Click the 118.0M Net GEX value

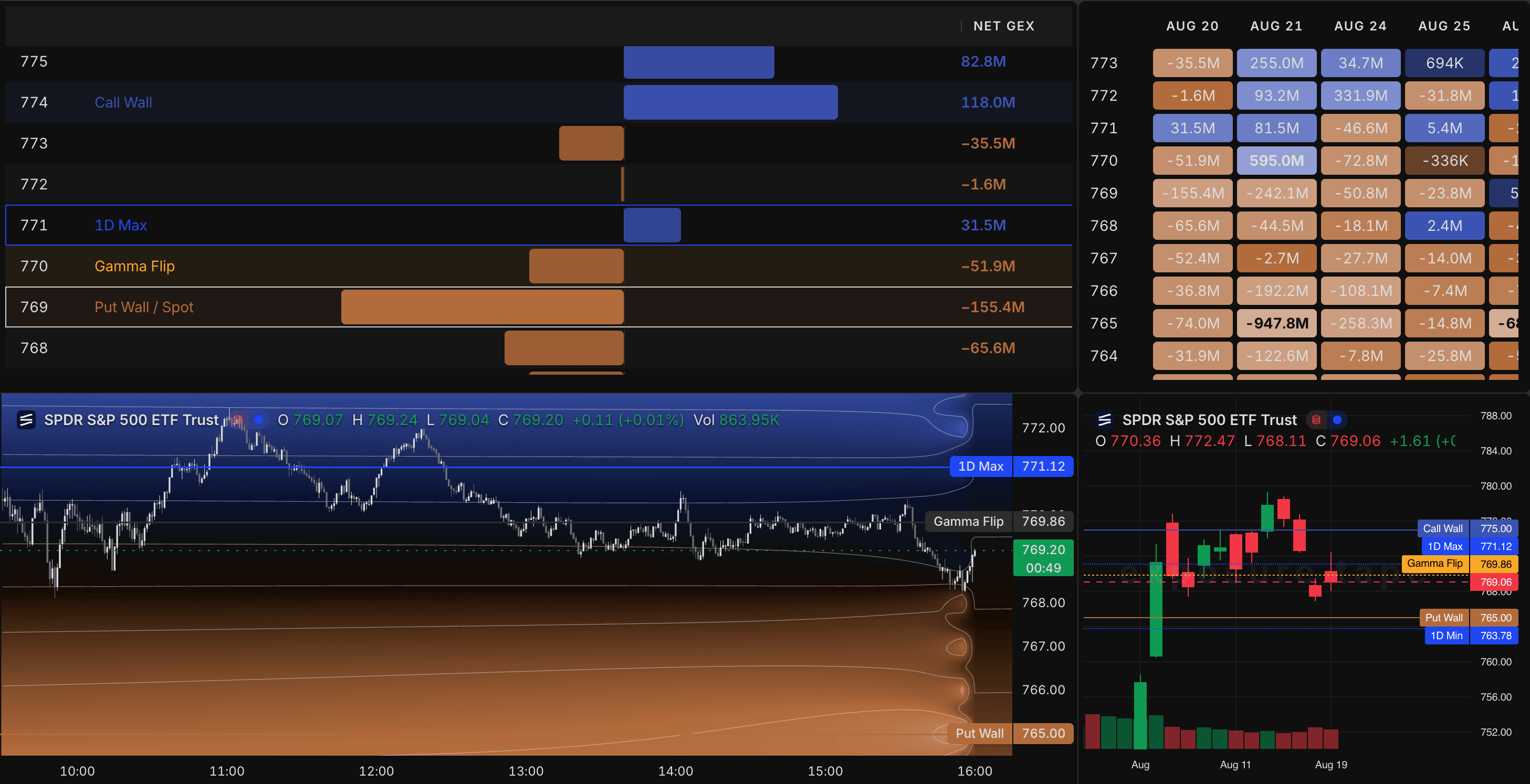(x=988, y=103)
